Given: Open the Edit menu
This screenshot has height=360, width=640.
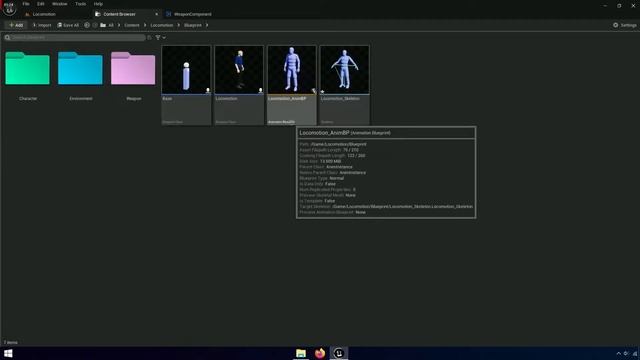Looking at the screenshot, I should click(x=40, y=4).
